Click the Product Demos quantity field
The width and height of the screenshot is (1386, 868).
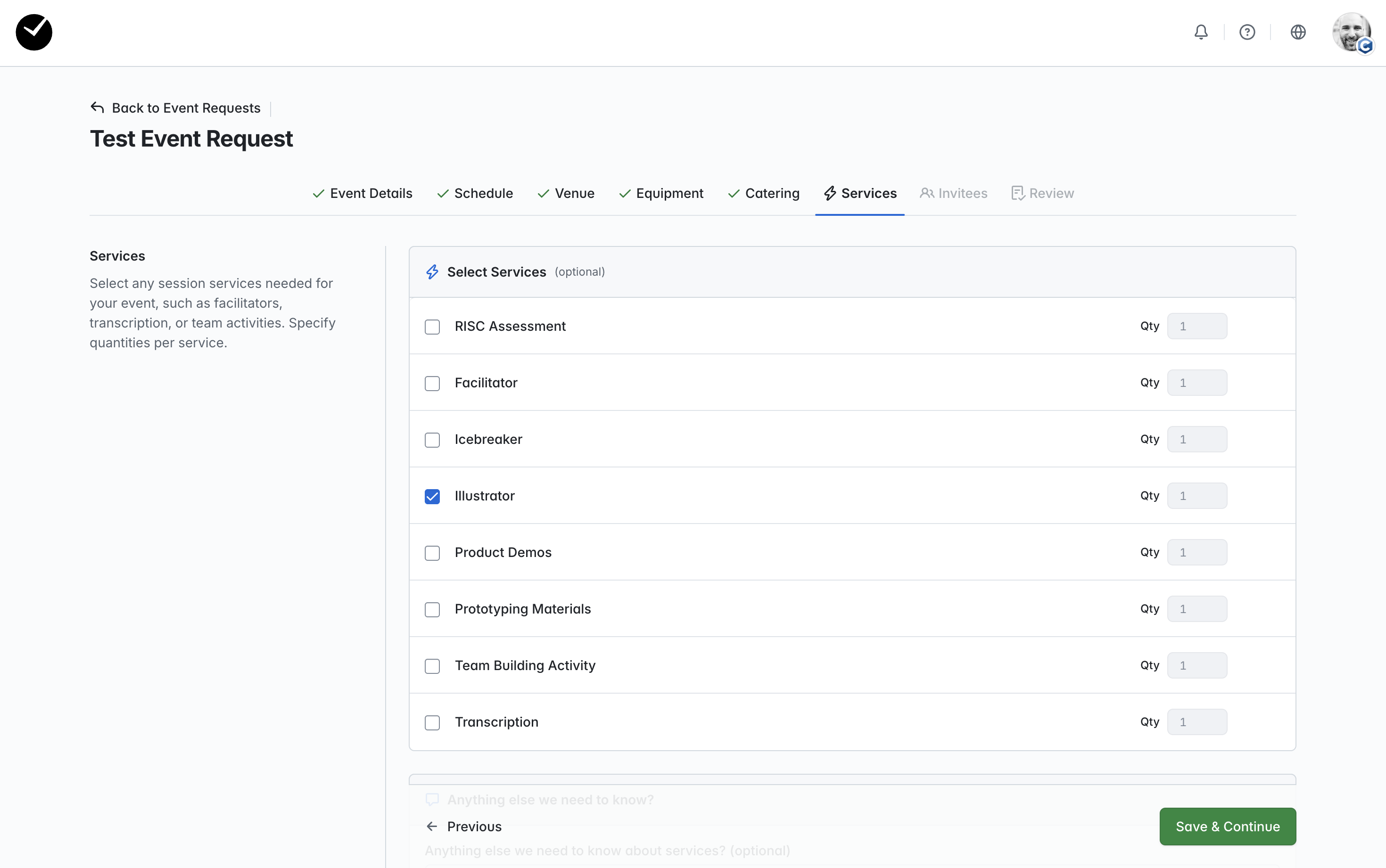1197,552
